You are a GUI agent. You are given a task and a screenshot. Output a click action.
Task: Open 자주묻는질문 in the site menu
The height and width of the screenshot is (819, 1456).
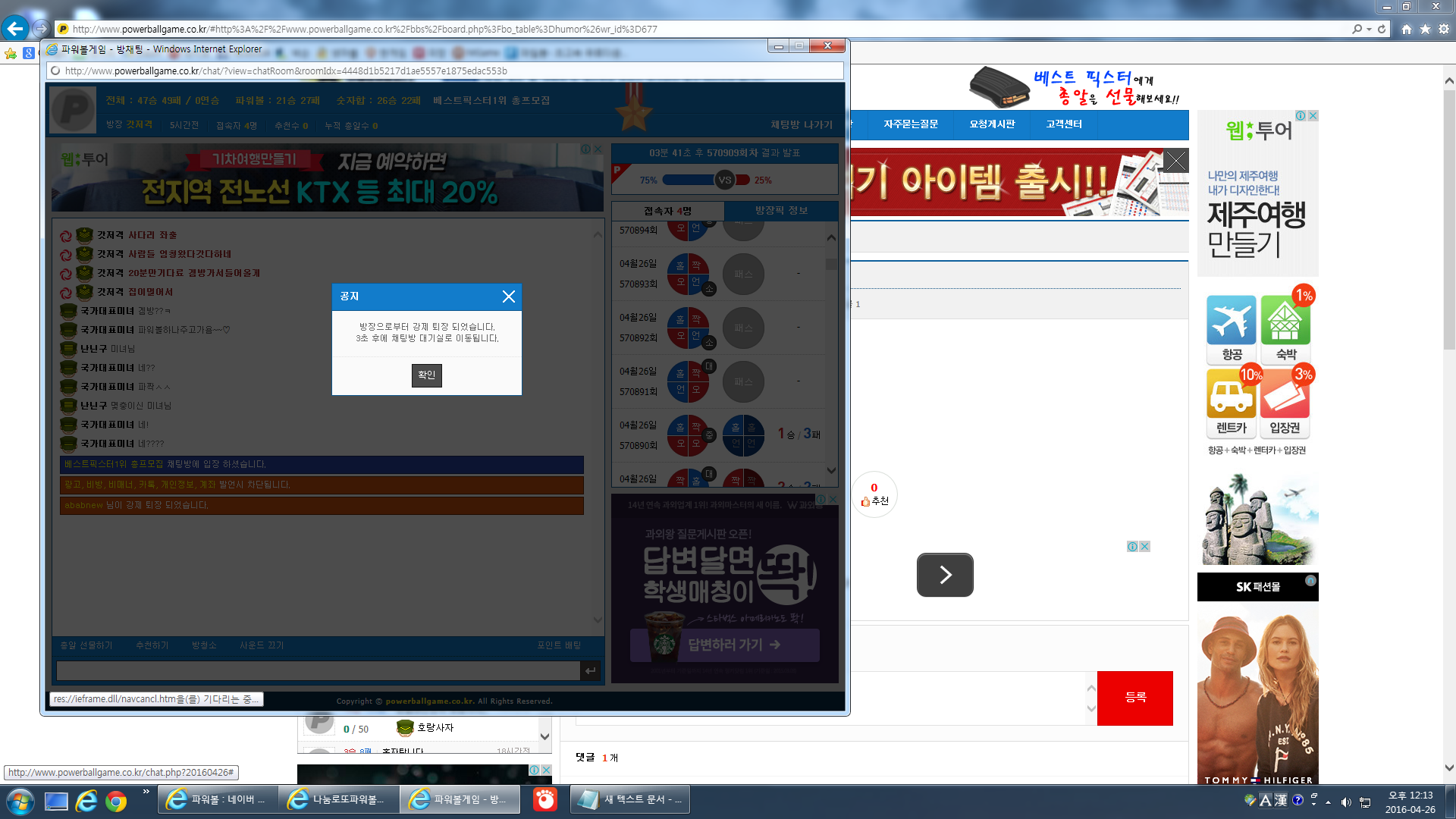pyautogui.click(x=911, y=124)
